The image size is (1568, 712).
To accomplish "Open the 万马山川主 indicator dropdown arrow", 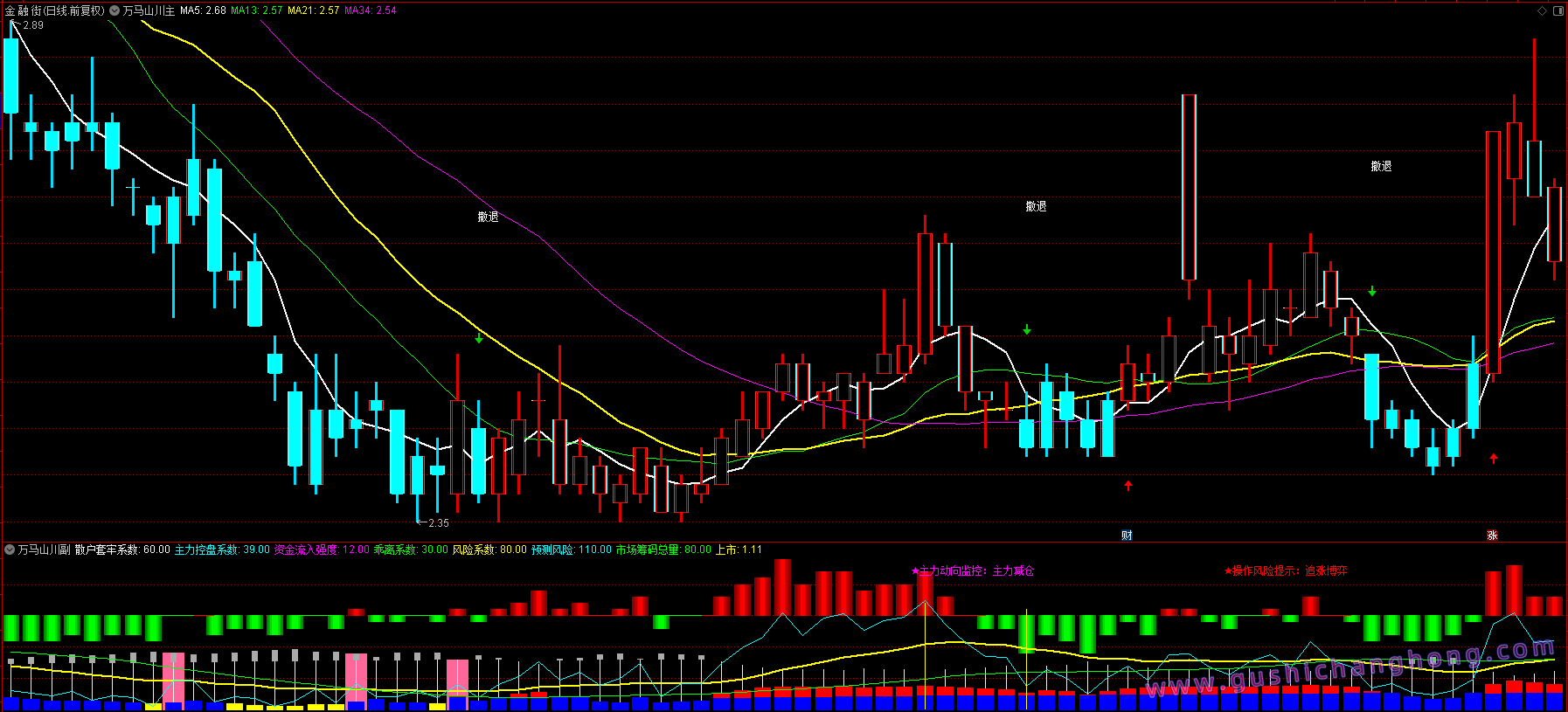I will pos(114,10).
